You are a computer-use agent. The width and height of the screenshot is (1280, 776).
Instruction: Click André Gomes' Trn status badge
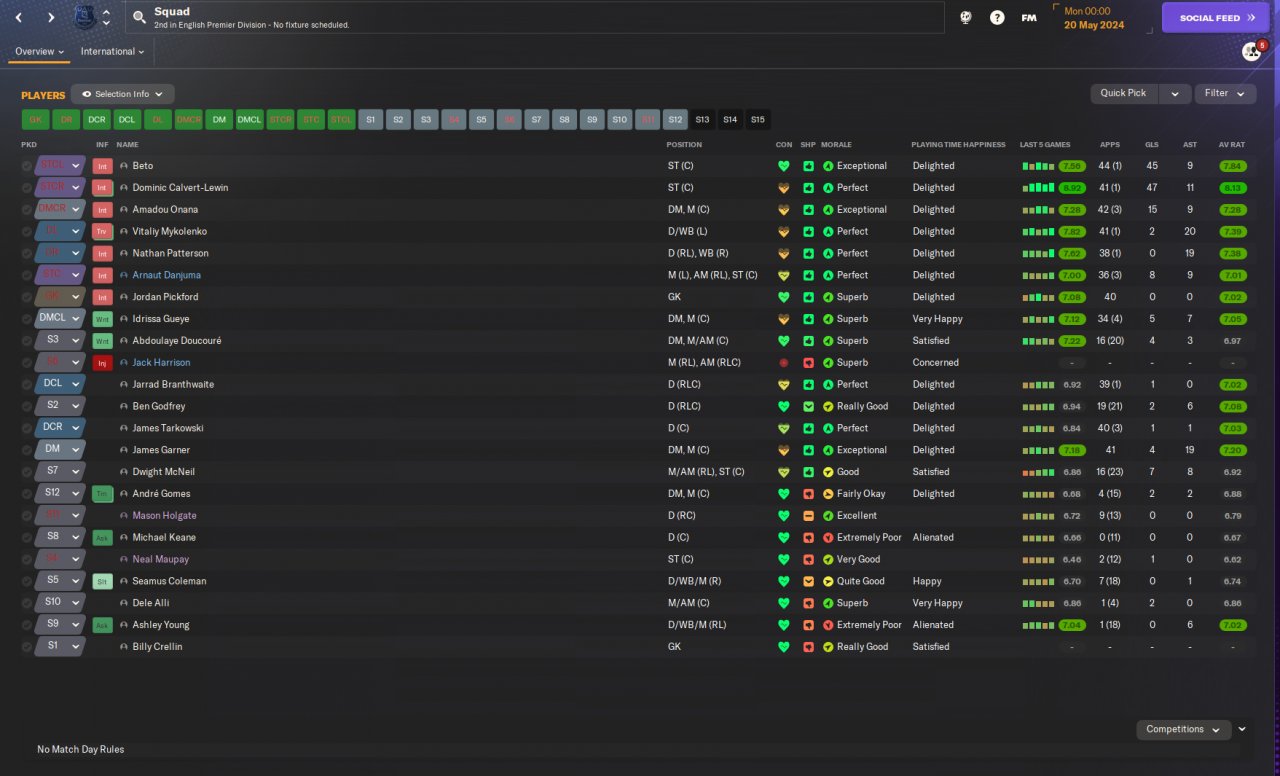pos(102,494)
